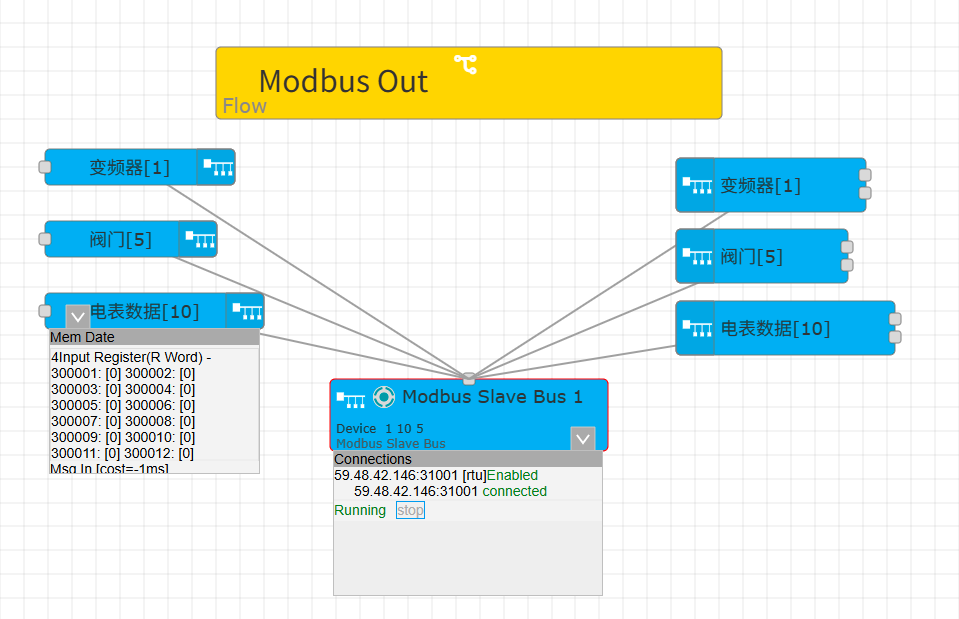959x619 pixels.
Task: Click the Device 1 10 5 text
Action: coord(380,428)
